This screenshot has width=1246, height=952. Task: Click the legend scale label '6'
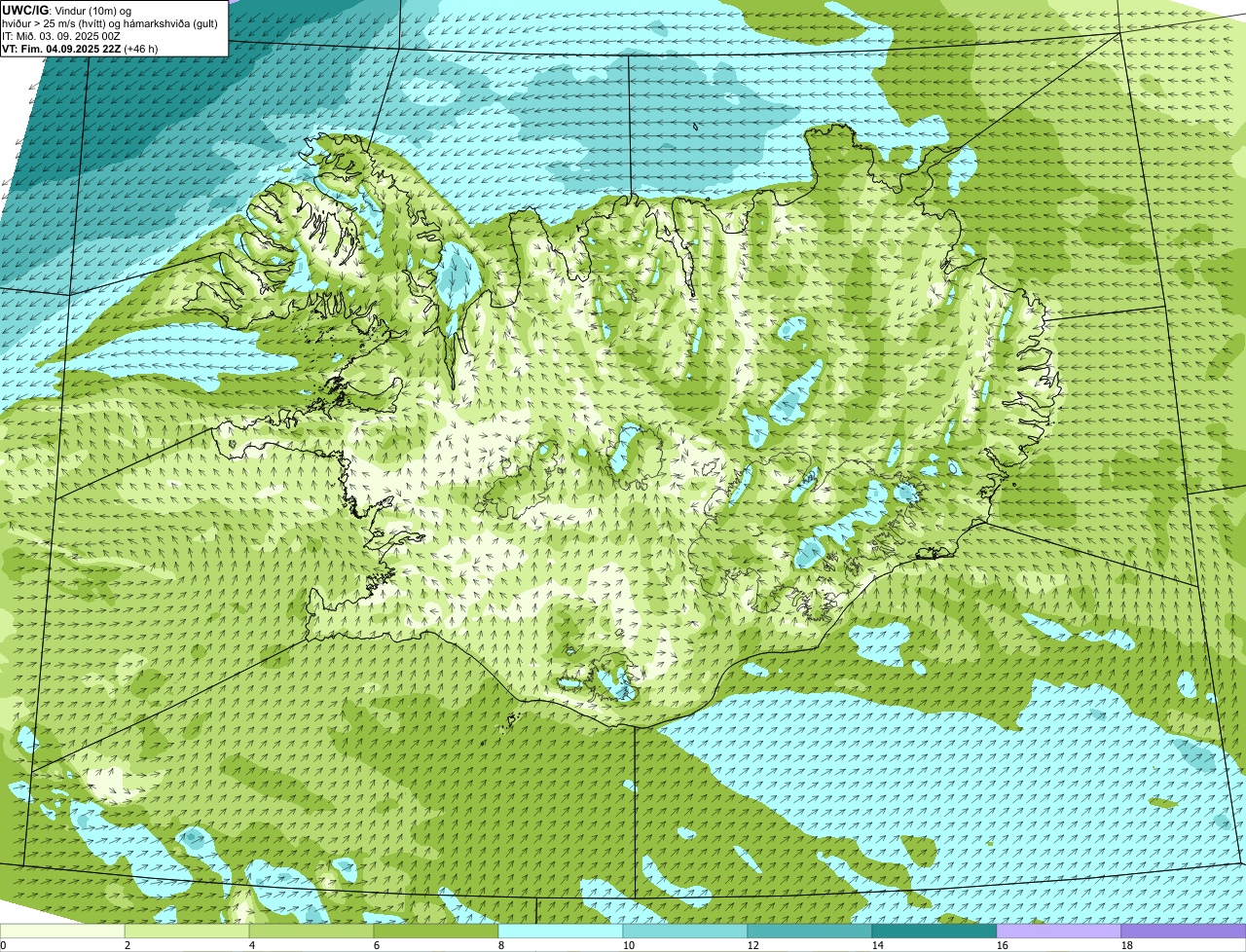coord(377,945)
